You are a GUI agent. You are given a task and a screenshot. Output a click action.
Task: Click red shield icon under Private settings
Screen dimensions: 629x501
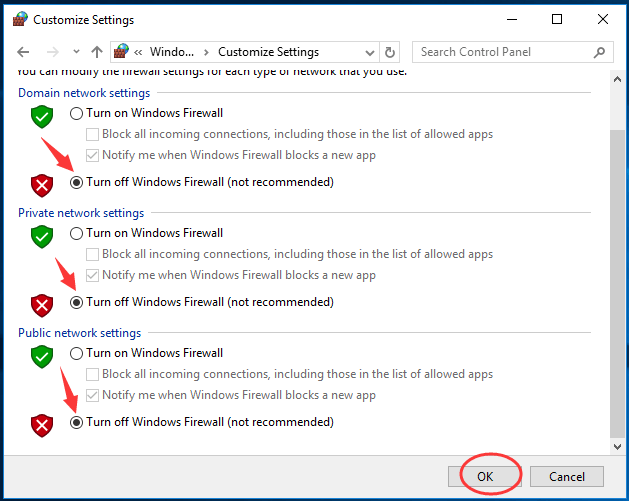click(42, 306)
